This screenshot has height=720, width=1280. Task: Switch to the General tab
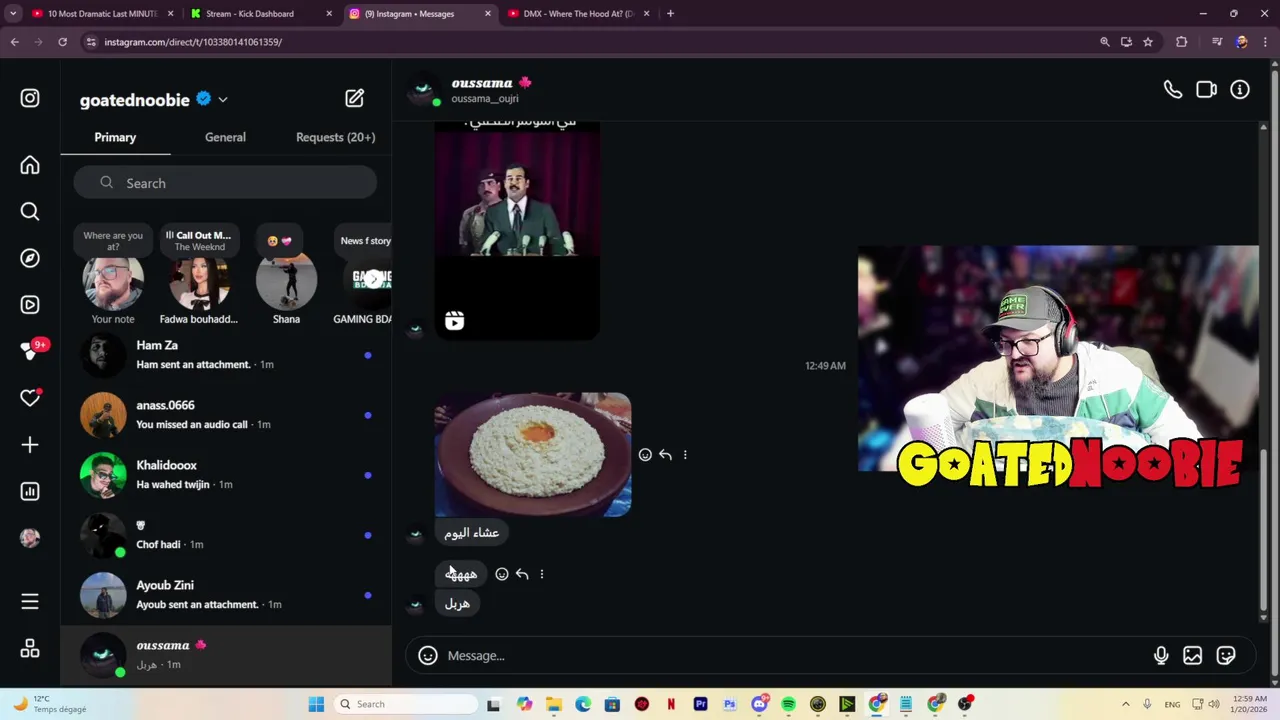pyautogui.click(x=225, y=137)
